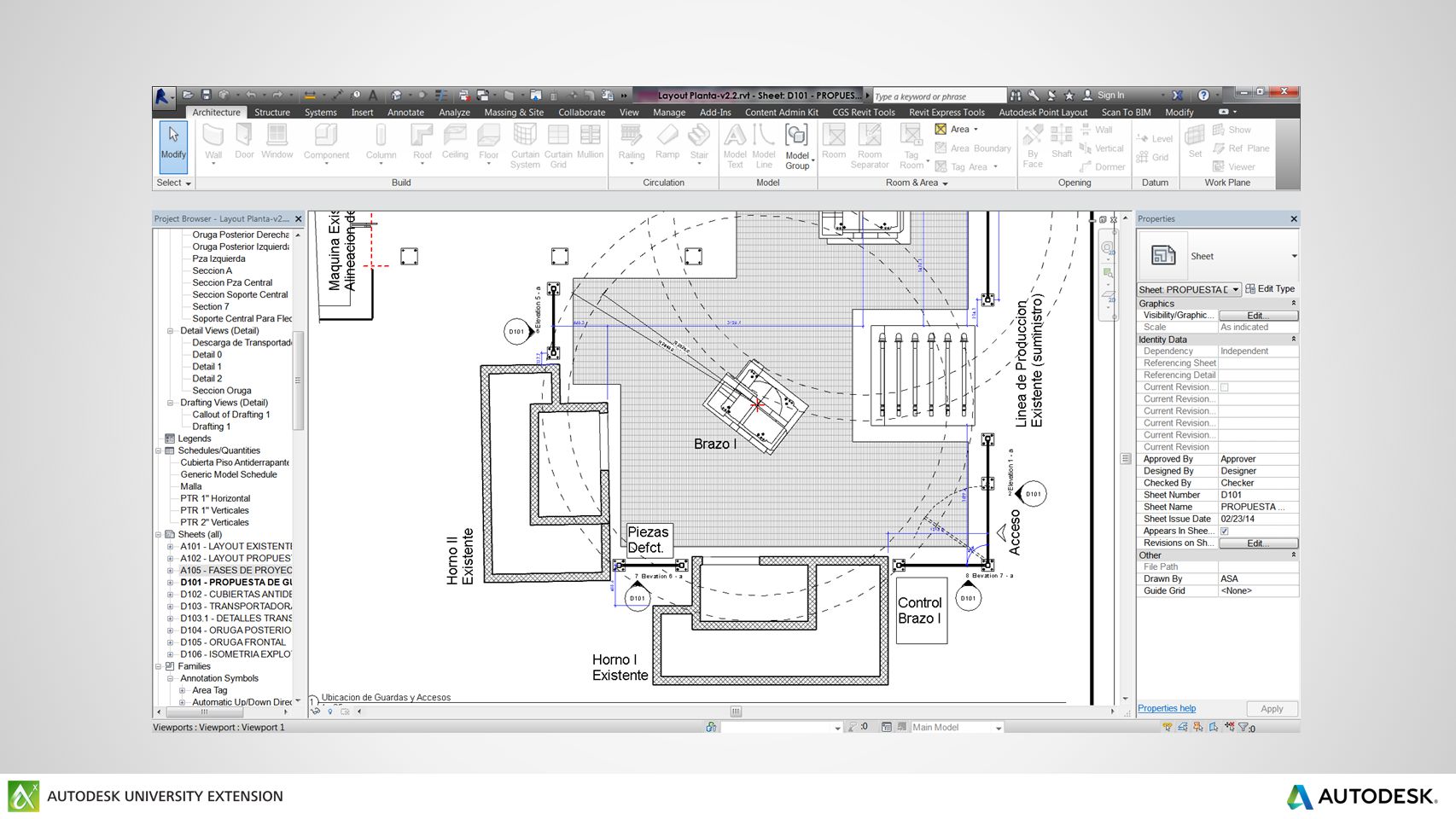Click Edit button for Visibility/Graphics

pyautogui.click(x=1258, y=316)
